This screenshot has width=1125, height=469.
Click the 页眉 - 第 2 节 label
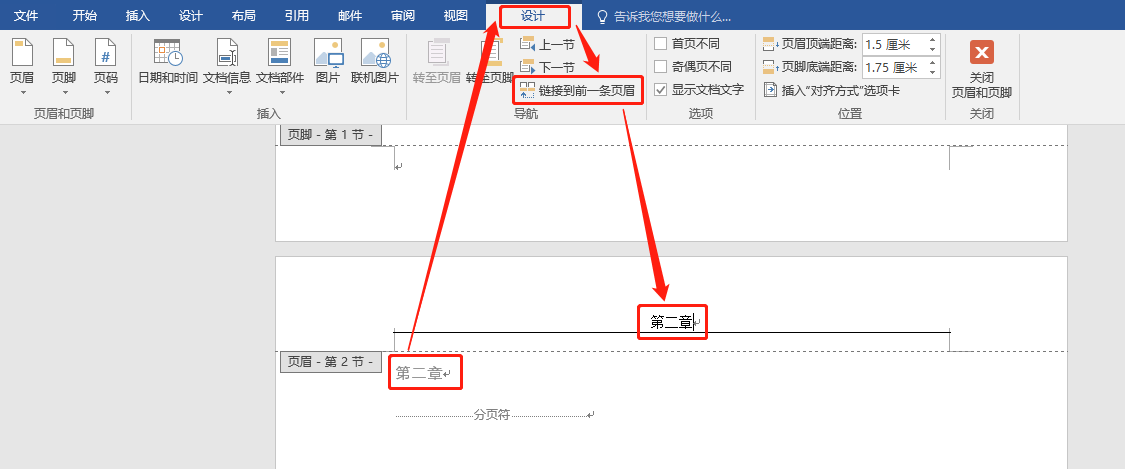click(x=330, y=361)
